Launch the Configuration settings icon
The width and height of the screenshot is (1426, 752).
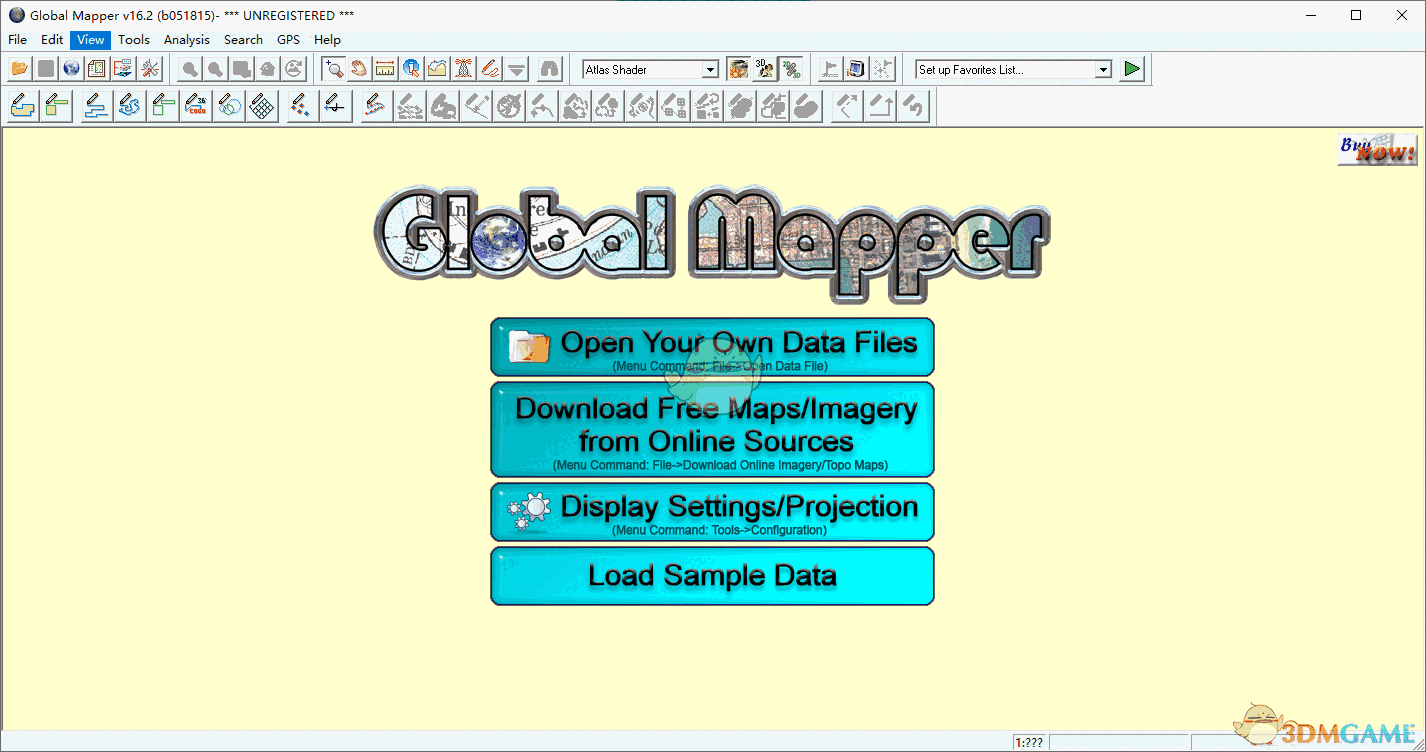[150, 68]
